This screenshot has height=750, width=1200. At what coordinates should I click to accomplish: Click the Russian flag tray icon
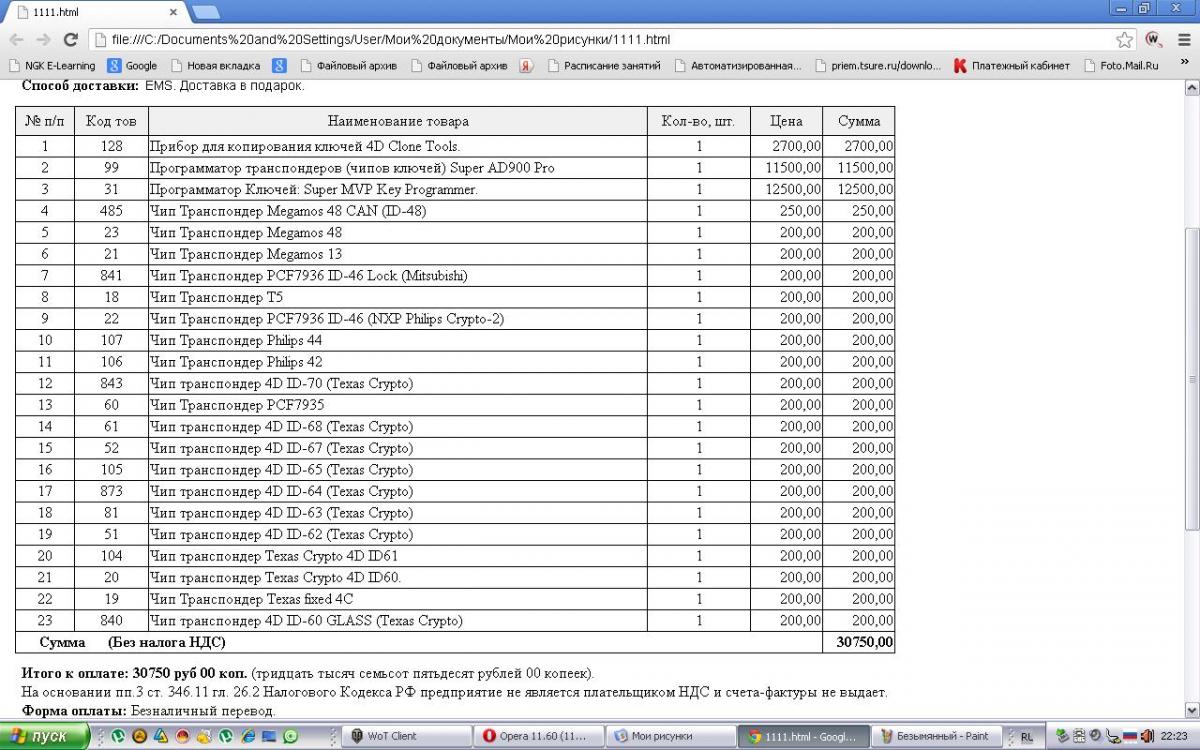click(1129, 736)
